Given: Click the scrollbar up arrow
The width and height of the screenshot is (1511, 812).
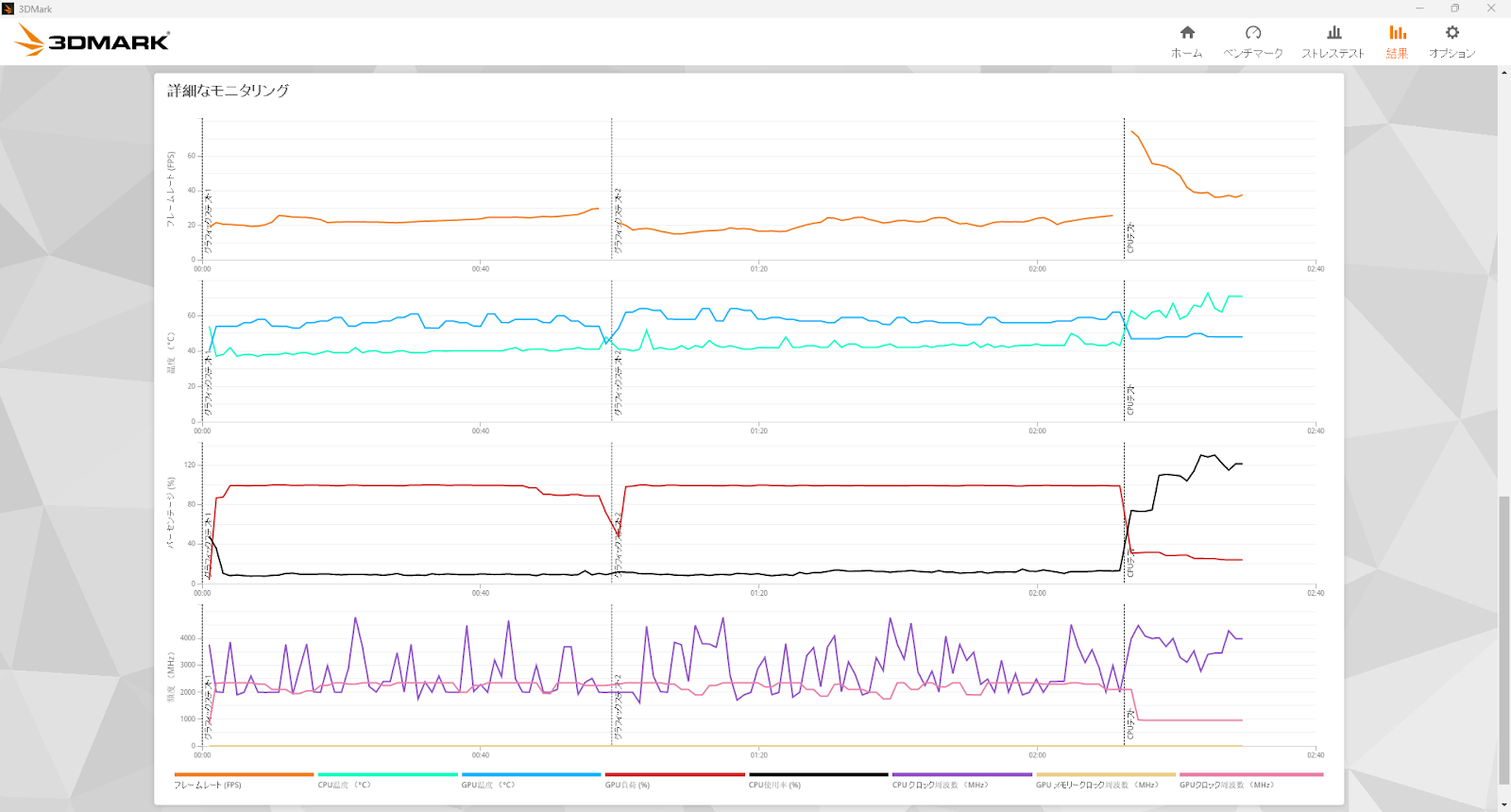Looking at the screenshot, I should click(1503, 73).
